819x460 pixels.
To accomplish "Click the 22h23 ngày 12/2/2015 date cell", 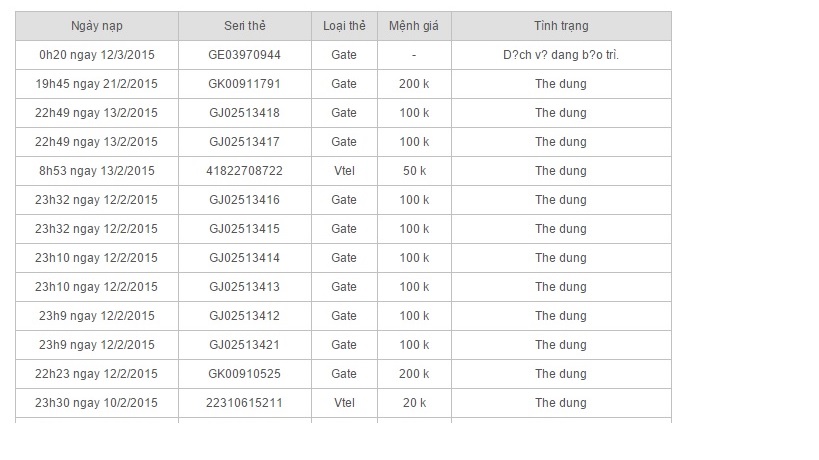I will click(97, 374).
